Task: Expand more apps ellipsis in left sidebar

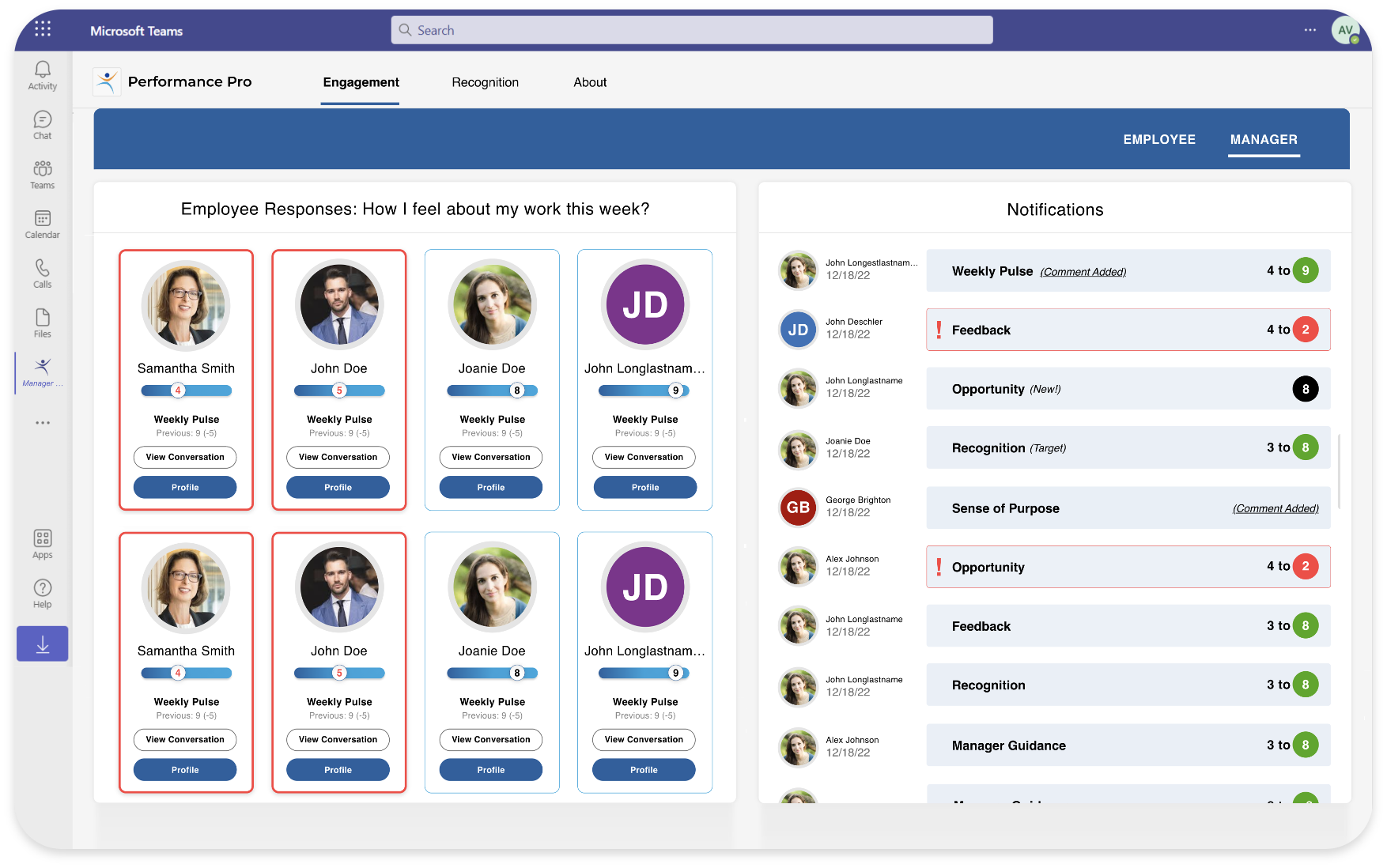Action: point(43,423)
